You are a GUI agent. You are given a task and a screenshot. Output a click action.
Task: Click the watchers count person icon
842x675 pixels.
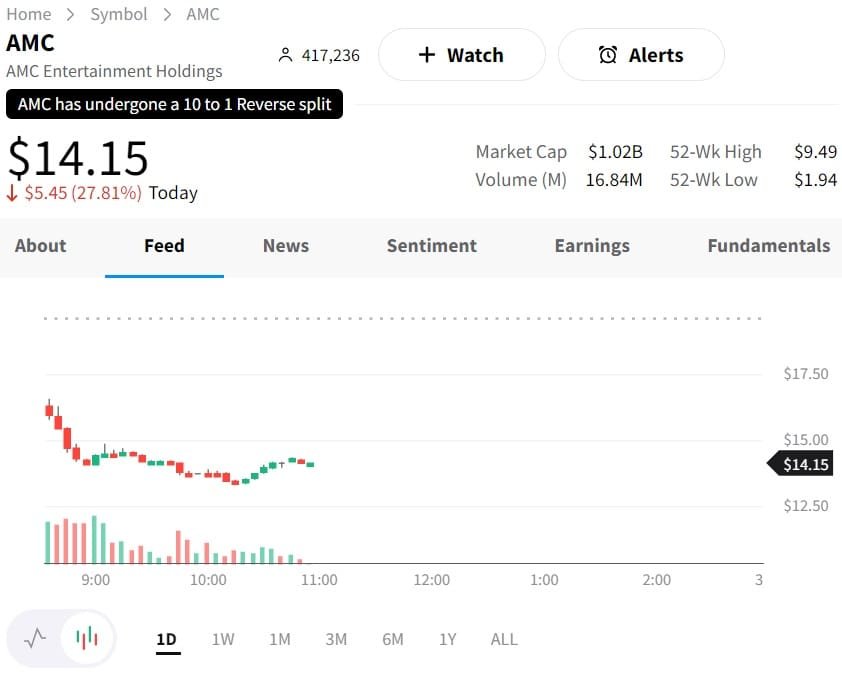[x=285, y=56]
